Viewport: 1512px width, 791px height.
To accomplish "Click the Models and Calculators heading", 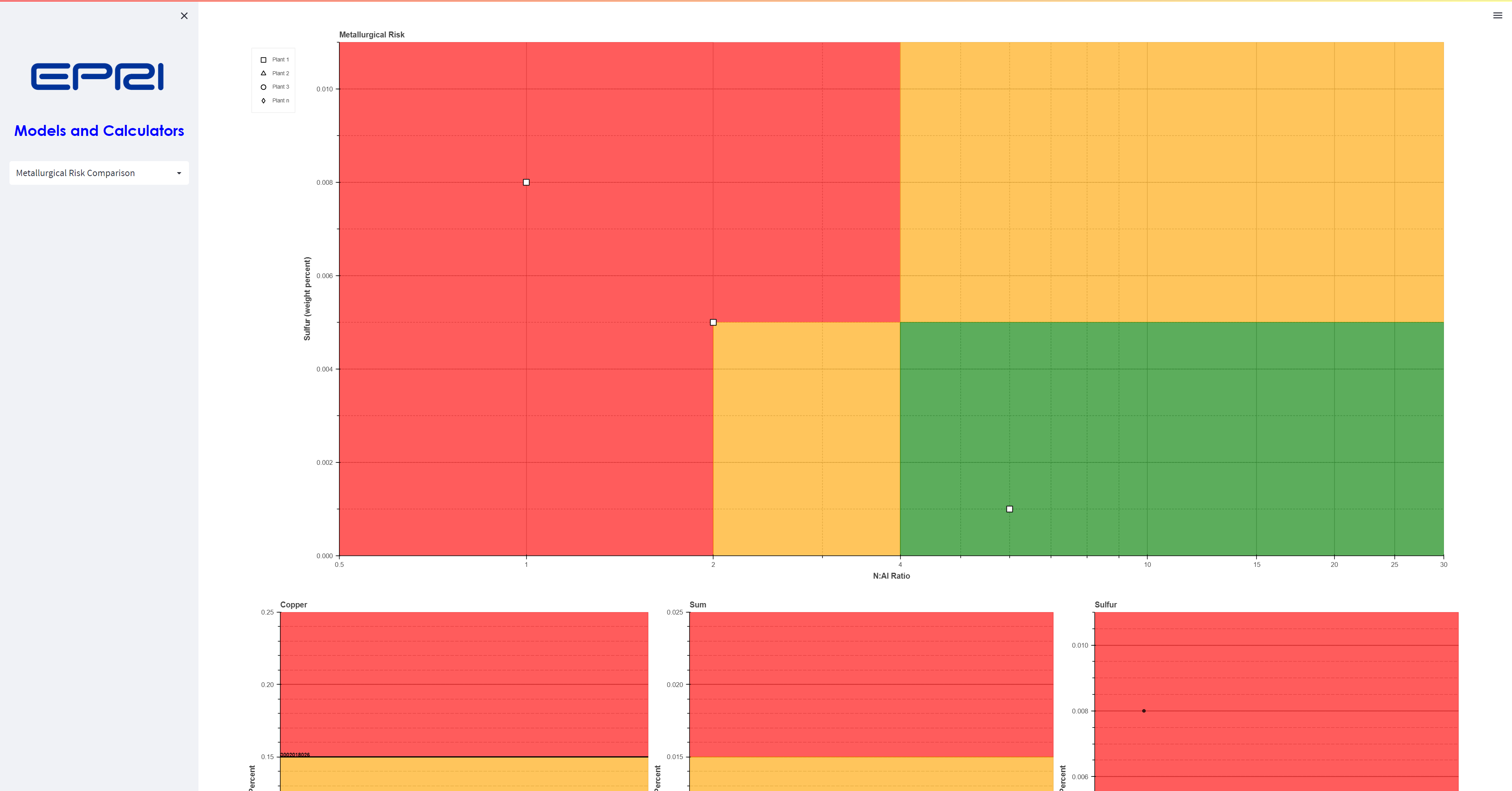I will coord(99,131).
